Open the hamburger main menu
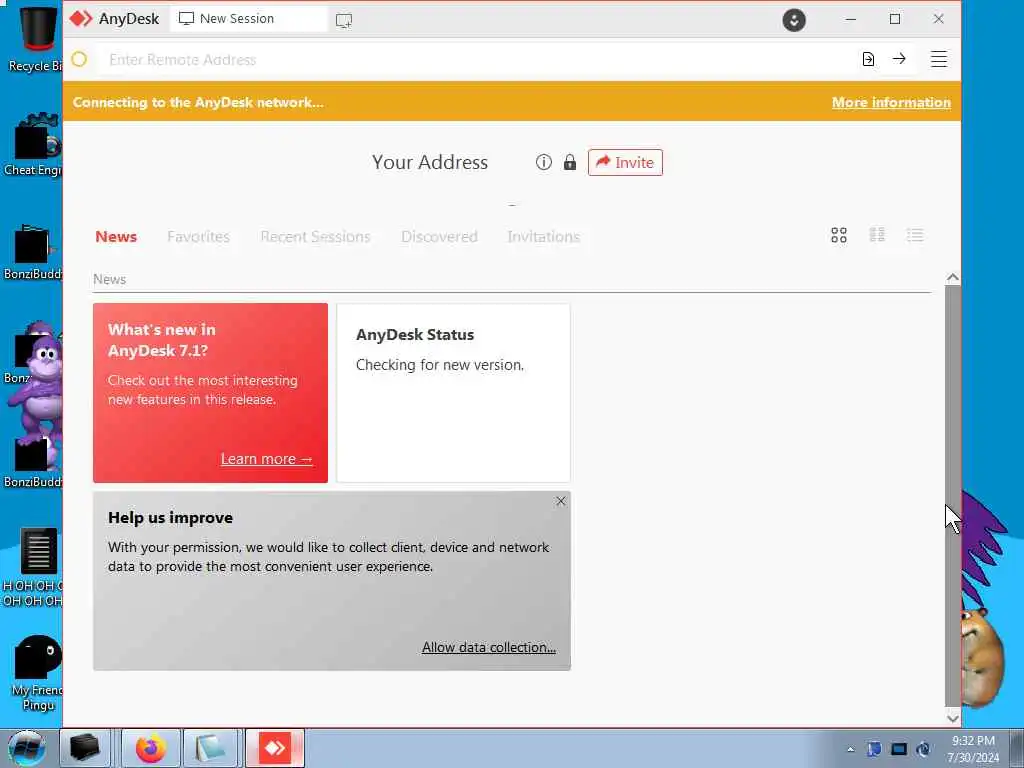Viewport: 1024px width, 768px height. [x=938, y=59]
